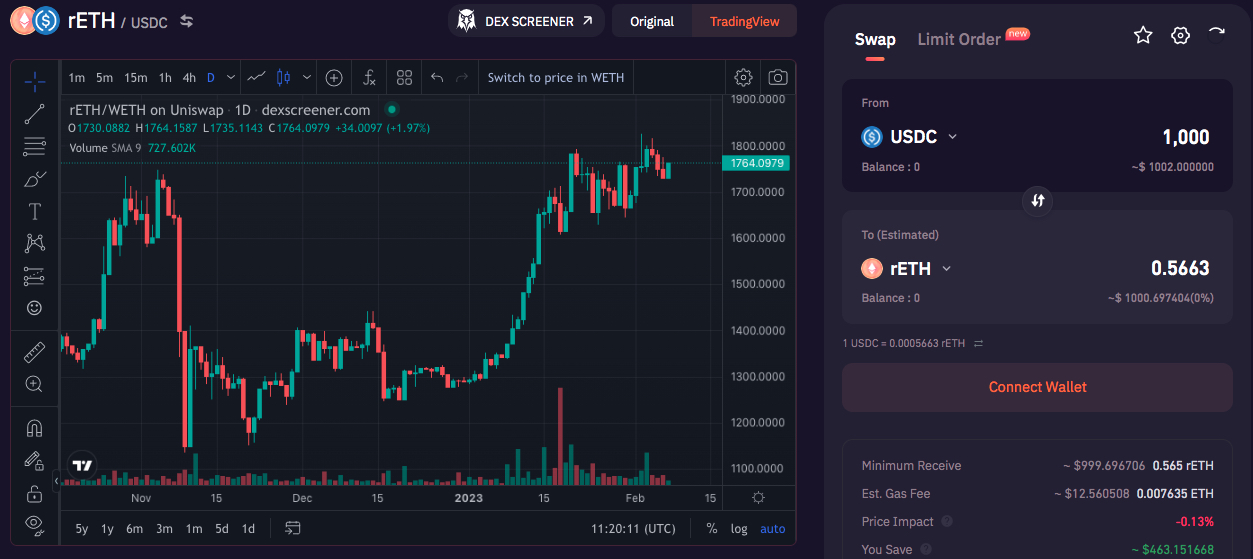Select the Text annotation tool
The height and width of the screenshot is (559, 1253).
[34, 211]
